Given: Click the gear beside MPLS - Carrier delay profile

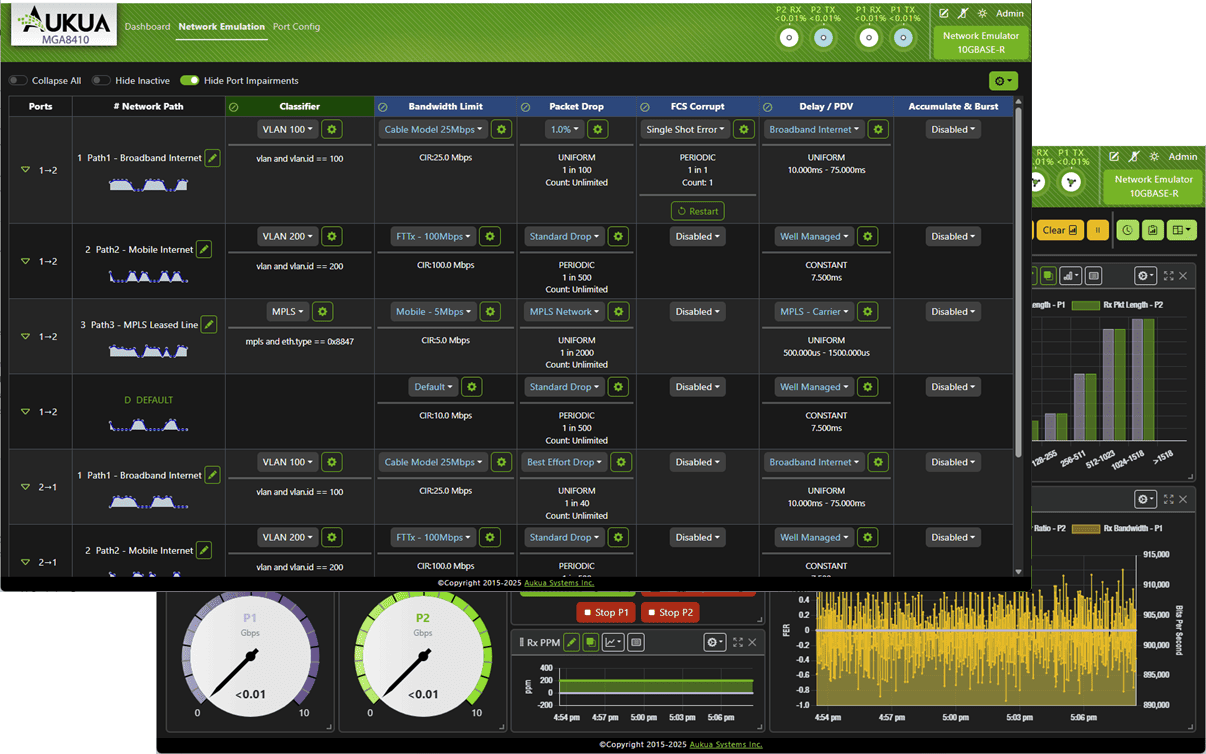Looking at the screenshot, I should point(868,312).
